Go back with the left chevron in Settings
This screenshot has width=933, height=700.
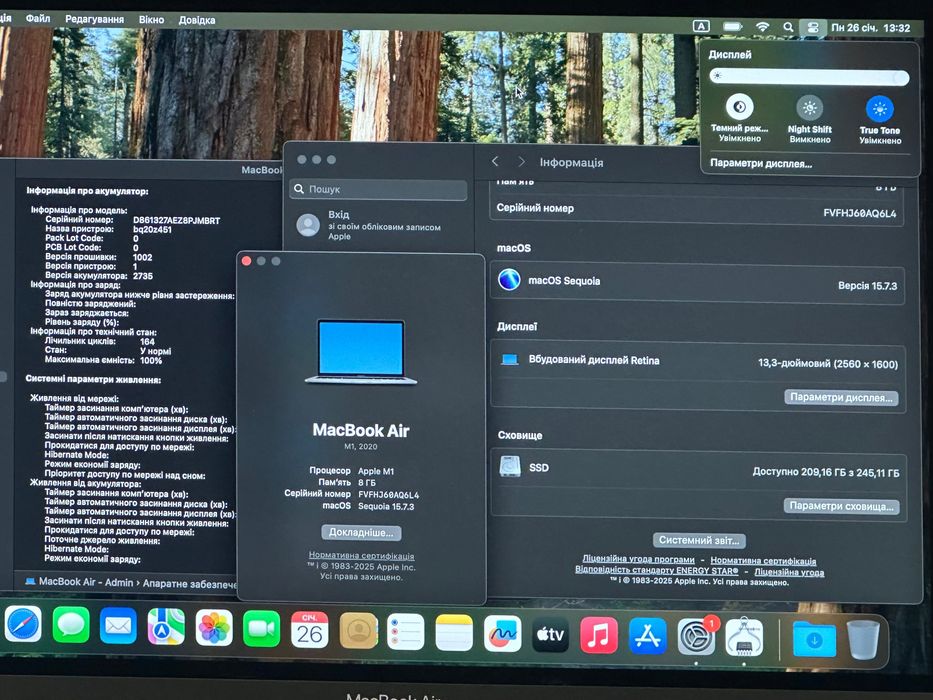(x=495, y=161)
